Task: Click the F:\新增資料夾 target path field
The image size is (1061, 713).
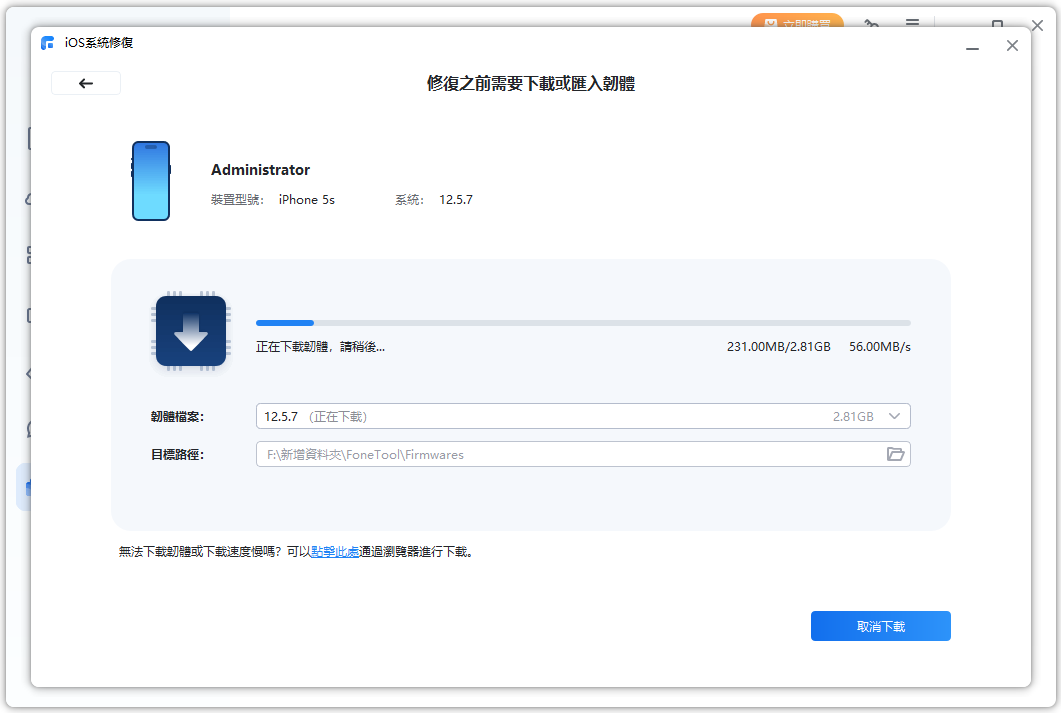Action: [568, 454]
